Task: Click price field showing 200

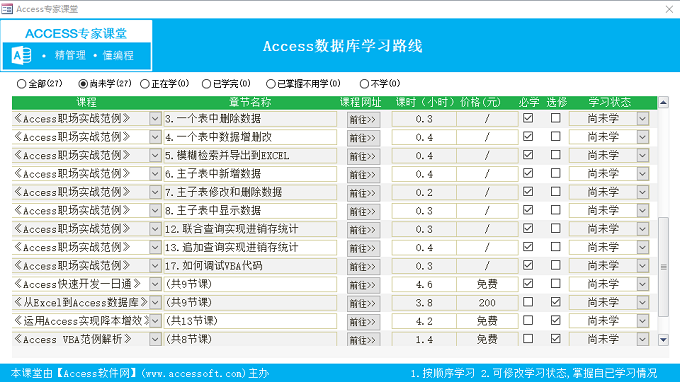Action: pos(487,303)
